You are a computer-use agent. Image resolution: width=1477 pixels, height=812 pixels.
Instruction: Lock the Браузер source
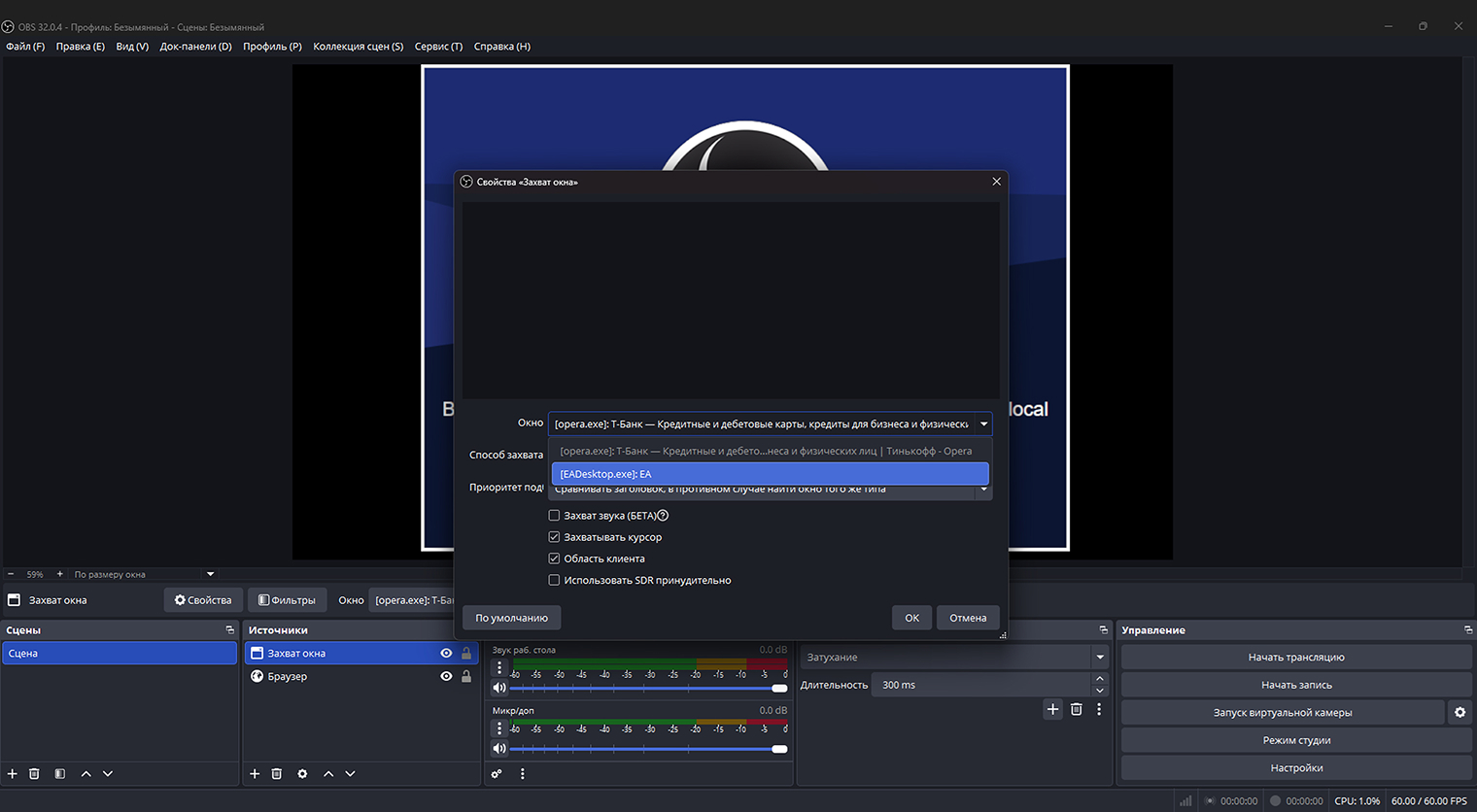tap(466, 676)
